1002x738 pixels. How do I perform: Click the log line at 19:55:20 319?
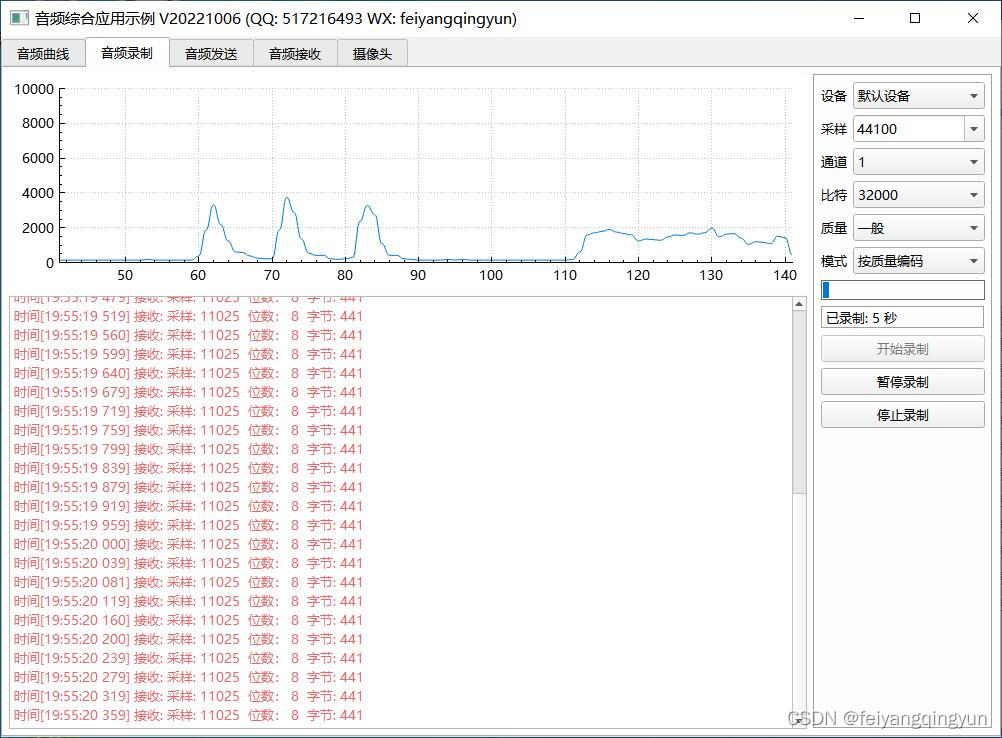click(189, 696)
